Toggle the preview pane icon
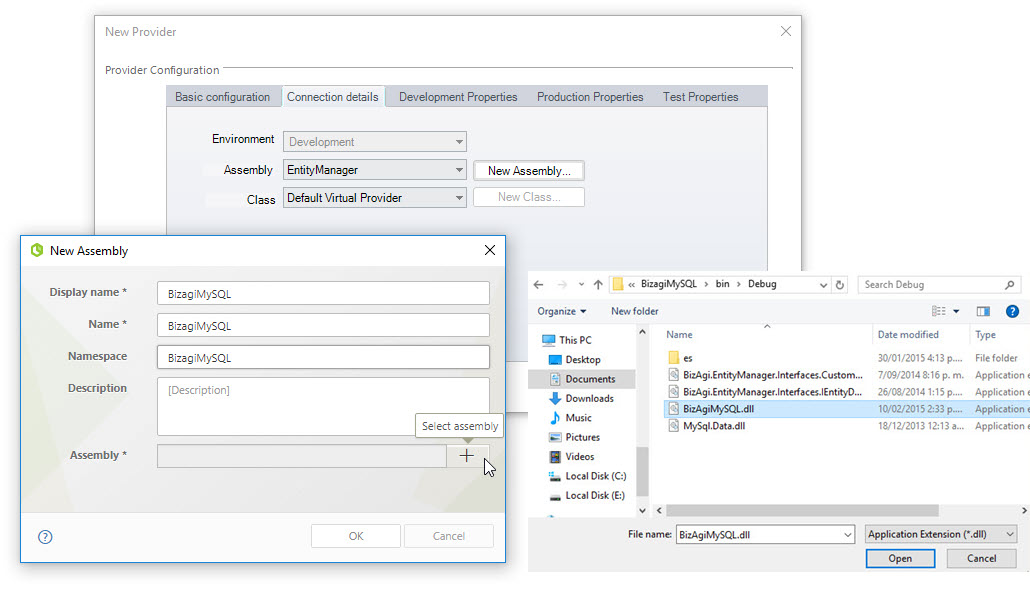 point(983,311)
